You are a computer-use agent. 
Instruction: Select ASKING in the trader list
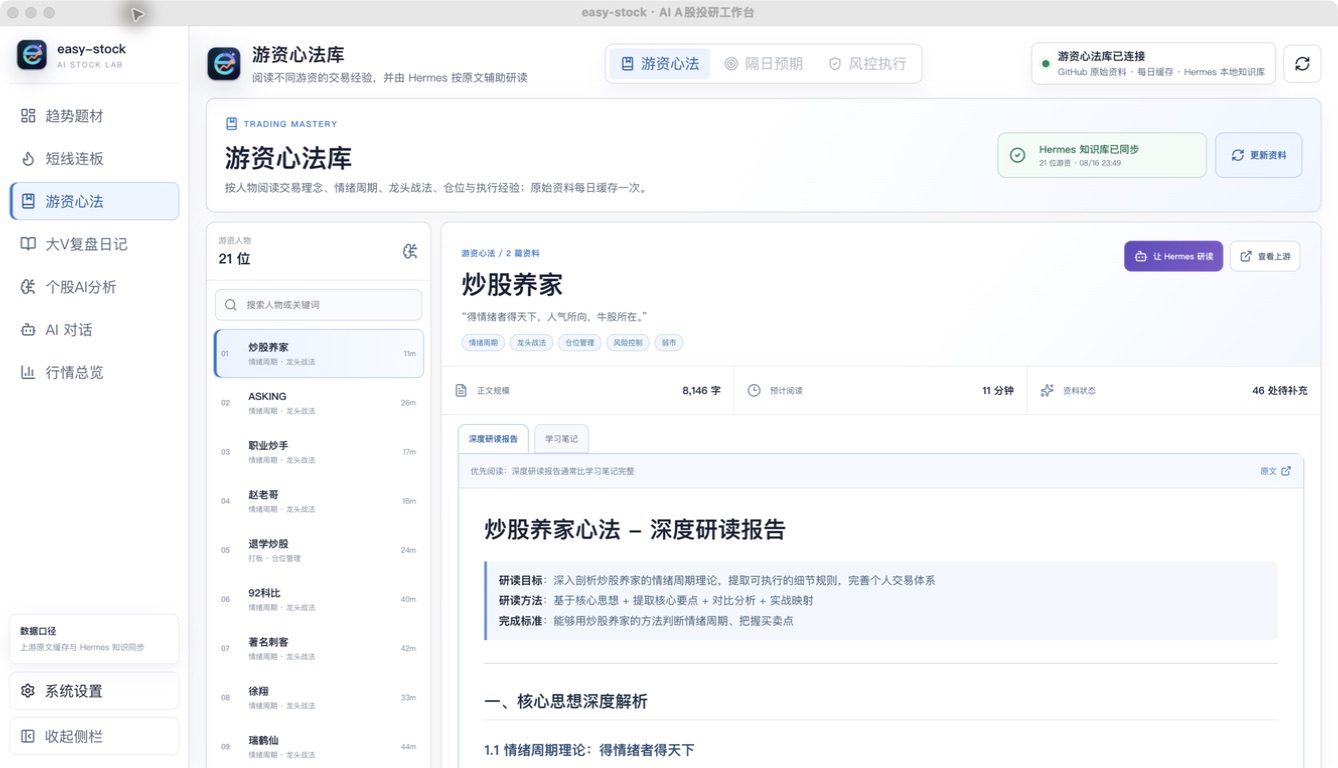point(318,403)
